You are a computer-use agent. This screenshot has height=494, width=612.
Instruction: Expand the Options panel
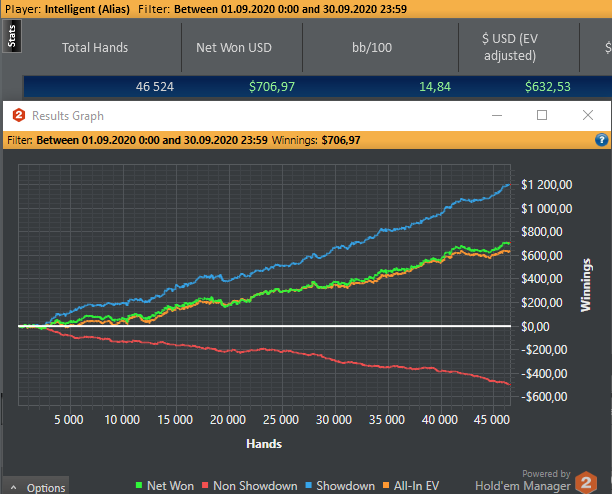pos(36,486)
